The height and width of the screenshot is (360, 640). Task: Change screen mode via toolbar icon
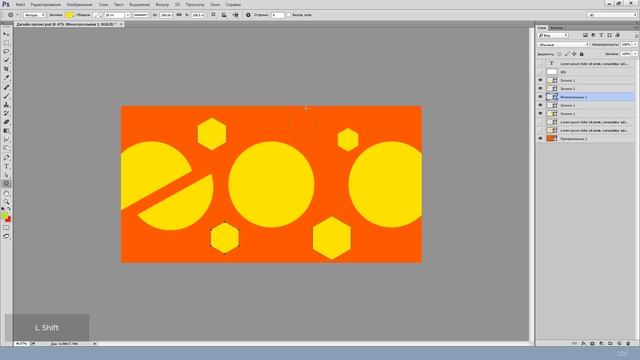coord(6,236)
